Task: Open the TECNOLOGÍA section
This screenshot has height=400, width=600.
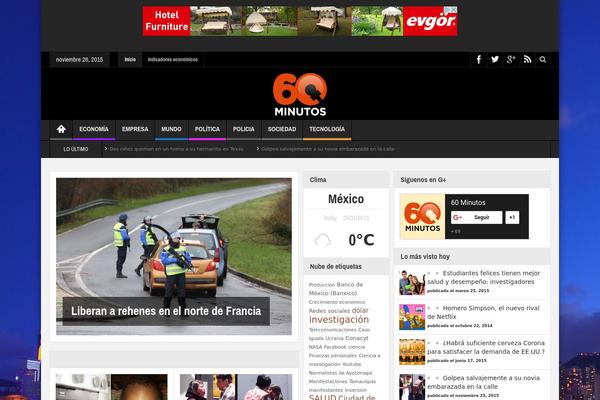Action: [x=327, y=129]
